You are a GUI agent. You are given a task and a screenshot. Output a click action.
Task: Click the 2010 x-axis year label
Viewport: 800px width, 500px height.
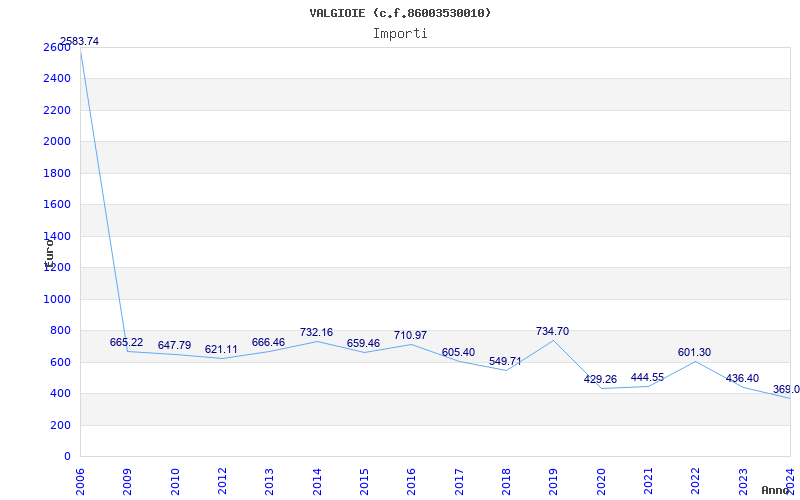pyautogui.click(x=175, y=481)
